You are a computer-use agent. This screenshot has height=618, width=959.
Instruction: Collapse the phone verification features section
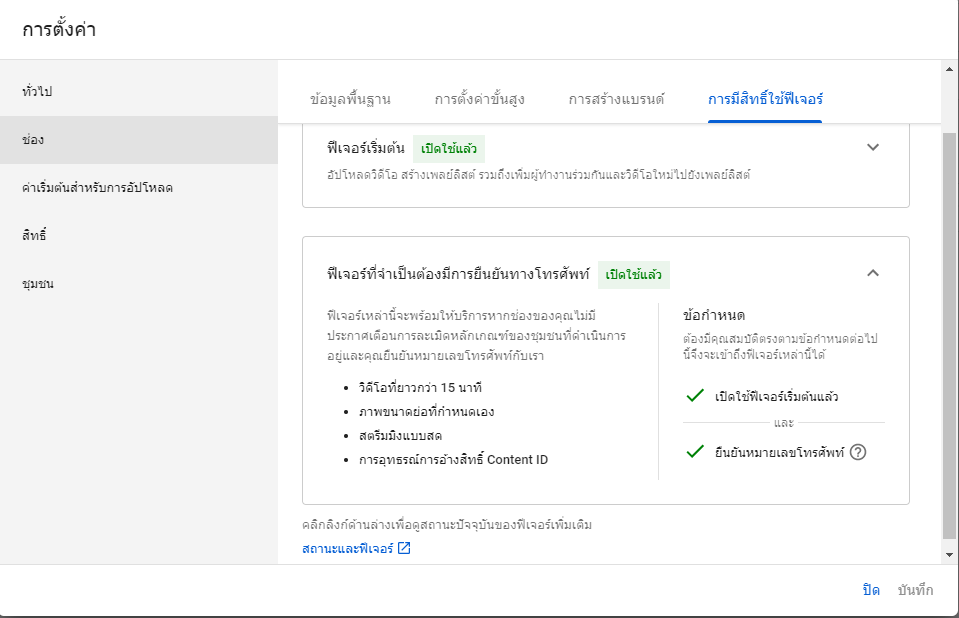click(873, 273)
